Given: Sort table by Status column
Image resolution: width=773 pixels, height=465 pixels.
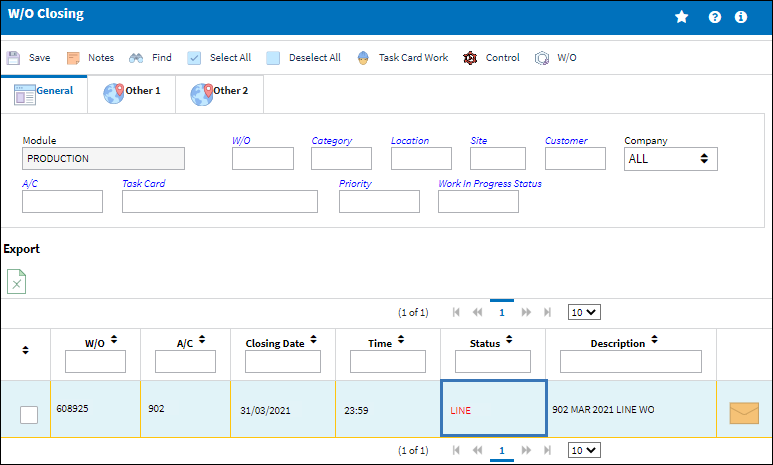Looking at the screenshot, I should tap(509, 339).
